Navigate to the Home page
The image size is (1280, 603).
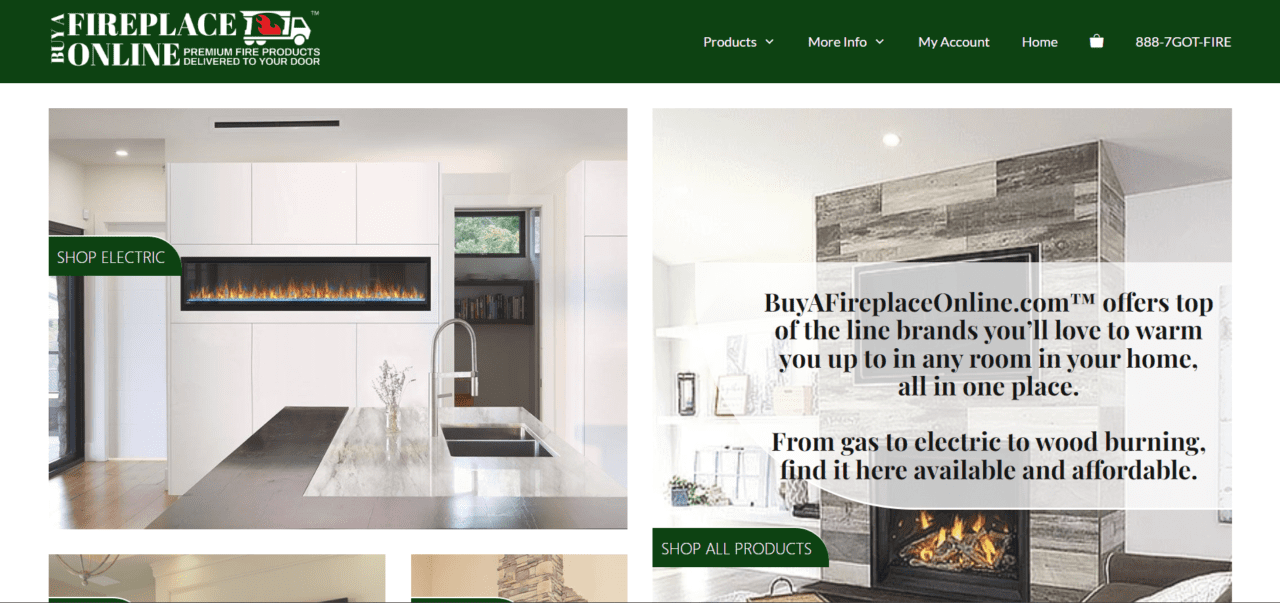[1040, 42]
